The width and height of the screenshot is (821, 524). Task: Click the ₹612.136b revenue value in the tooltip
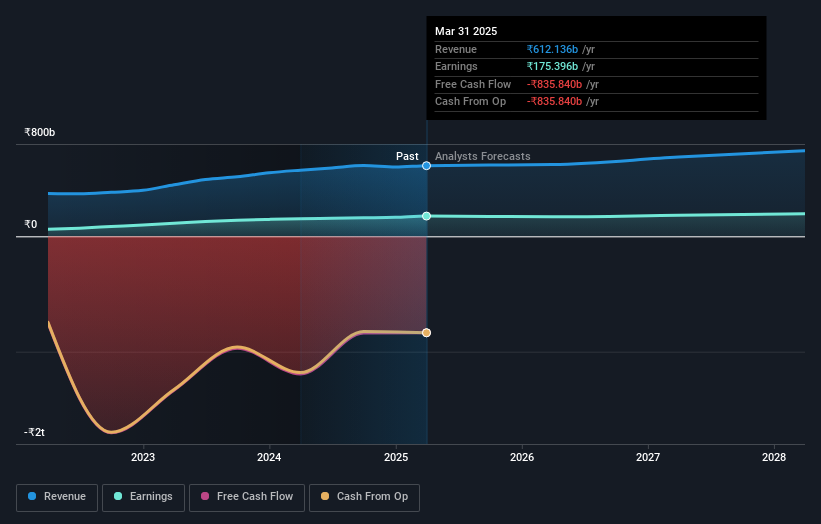point(552,49)
